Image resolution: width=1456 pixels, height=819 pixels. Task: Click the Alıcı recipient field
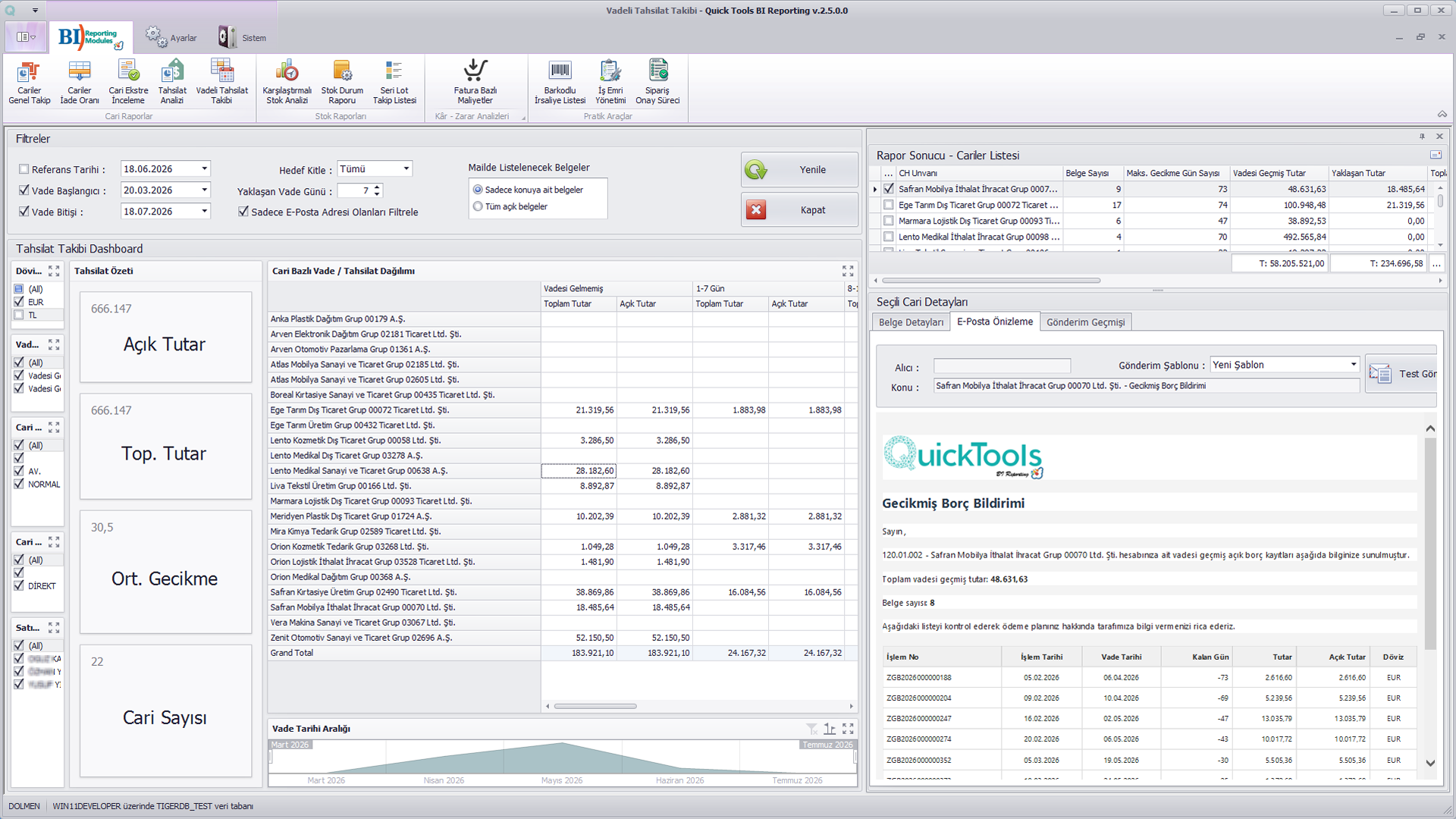[1002, 366]
